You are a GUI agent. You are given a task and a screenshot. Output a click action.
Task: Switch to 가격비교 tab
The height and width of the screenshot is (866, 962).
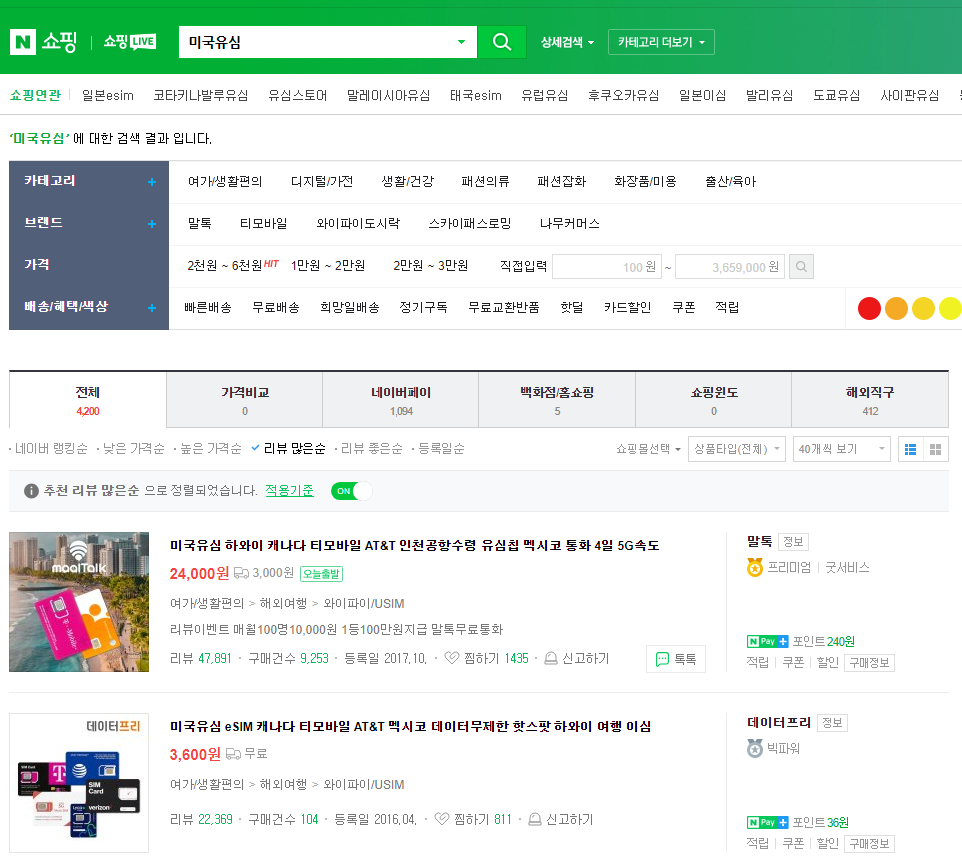point(245,400)
